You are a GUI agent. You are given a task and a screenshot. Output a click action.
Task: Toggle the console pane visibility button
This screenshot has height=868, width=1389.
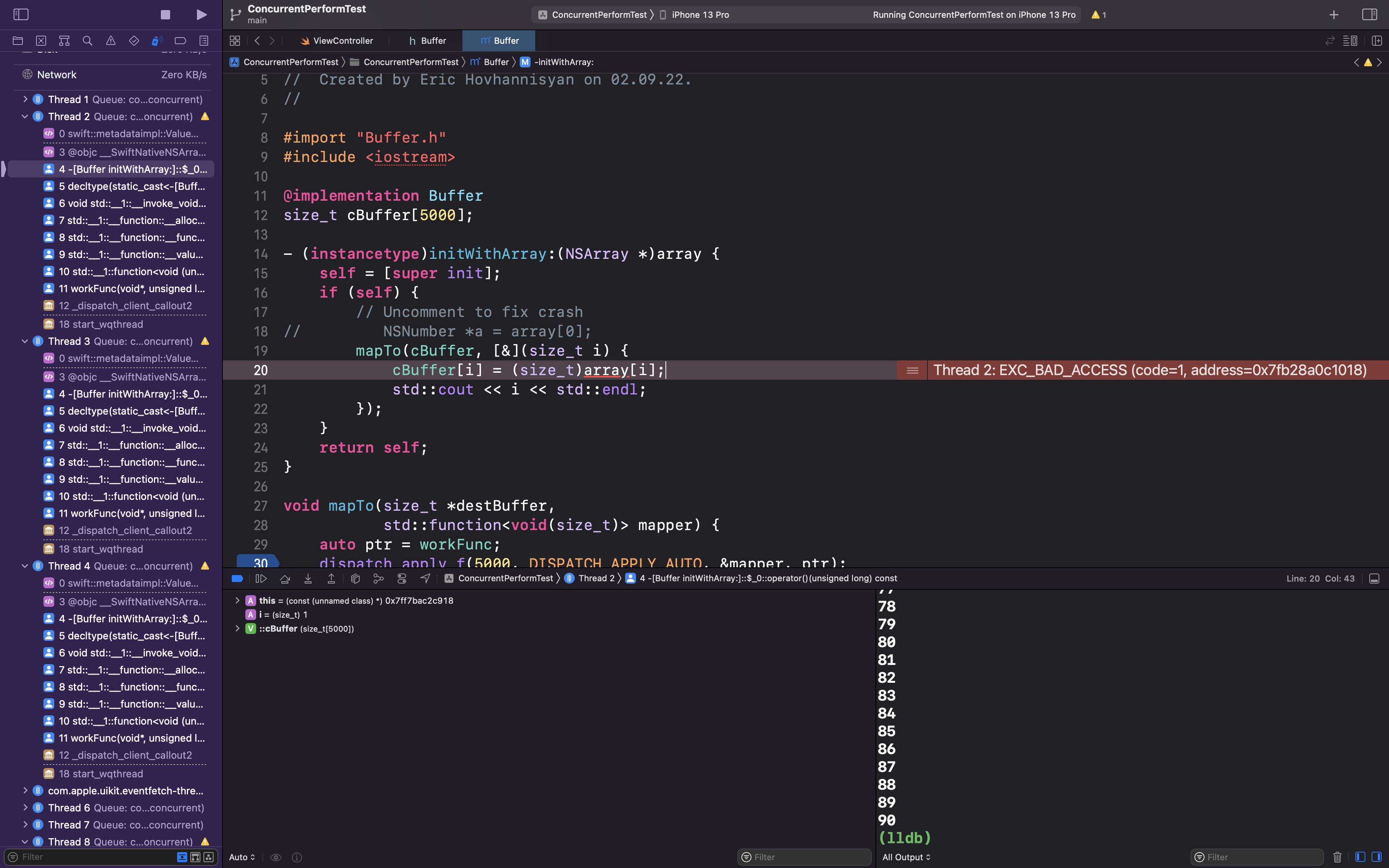pyautogui.click(x=1376, y=857)
